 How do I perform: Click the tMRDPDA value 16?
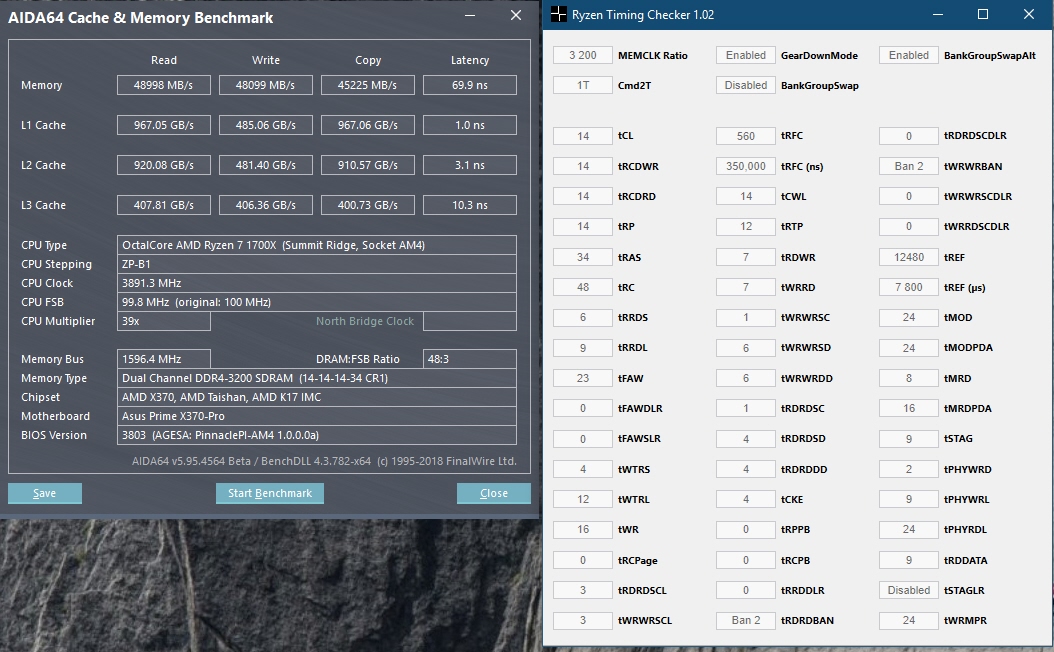pyautogui.click(x=909, y=409)
